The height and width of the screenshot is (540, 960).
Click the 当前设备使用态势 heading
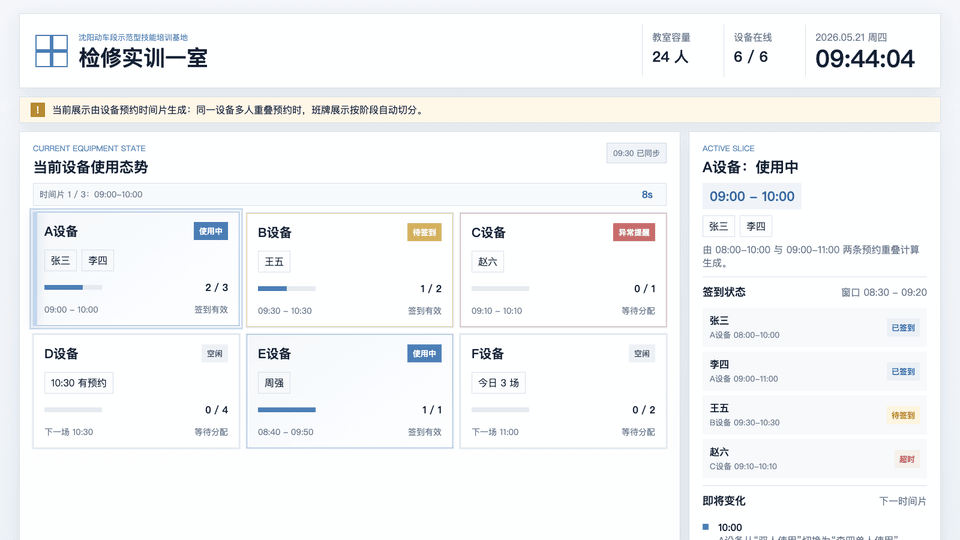(91, 167)
